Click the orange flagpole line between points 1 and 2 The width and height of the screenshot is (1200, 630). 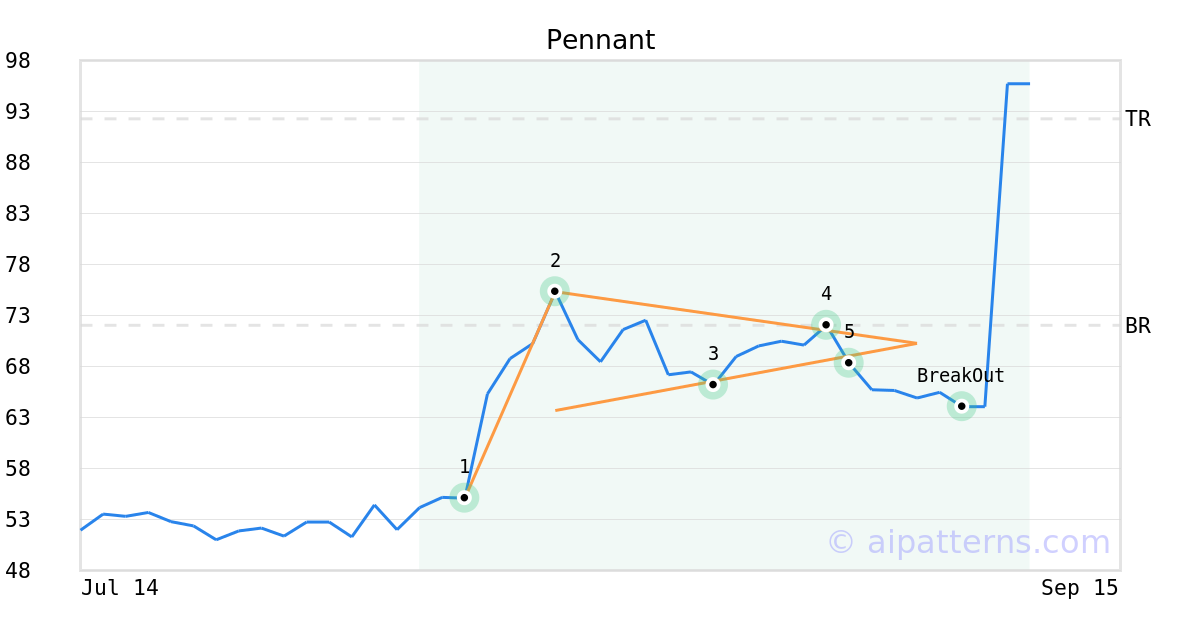[510, 393]
